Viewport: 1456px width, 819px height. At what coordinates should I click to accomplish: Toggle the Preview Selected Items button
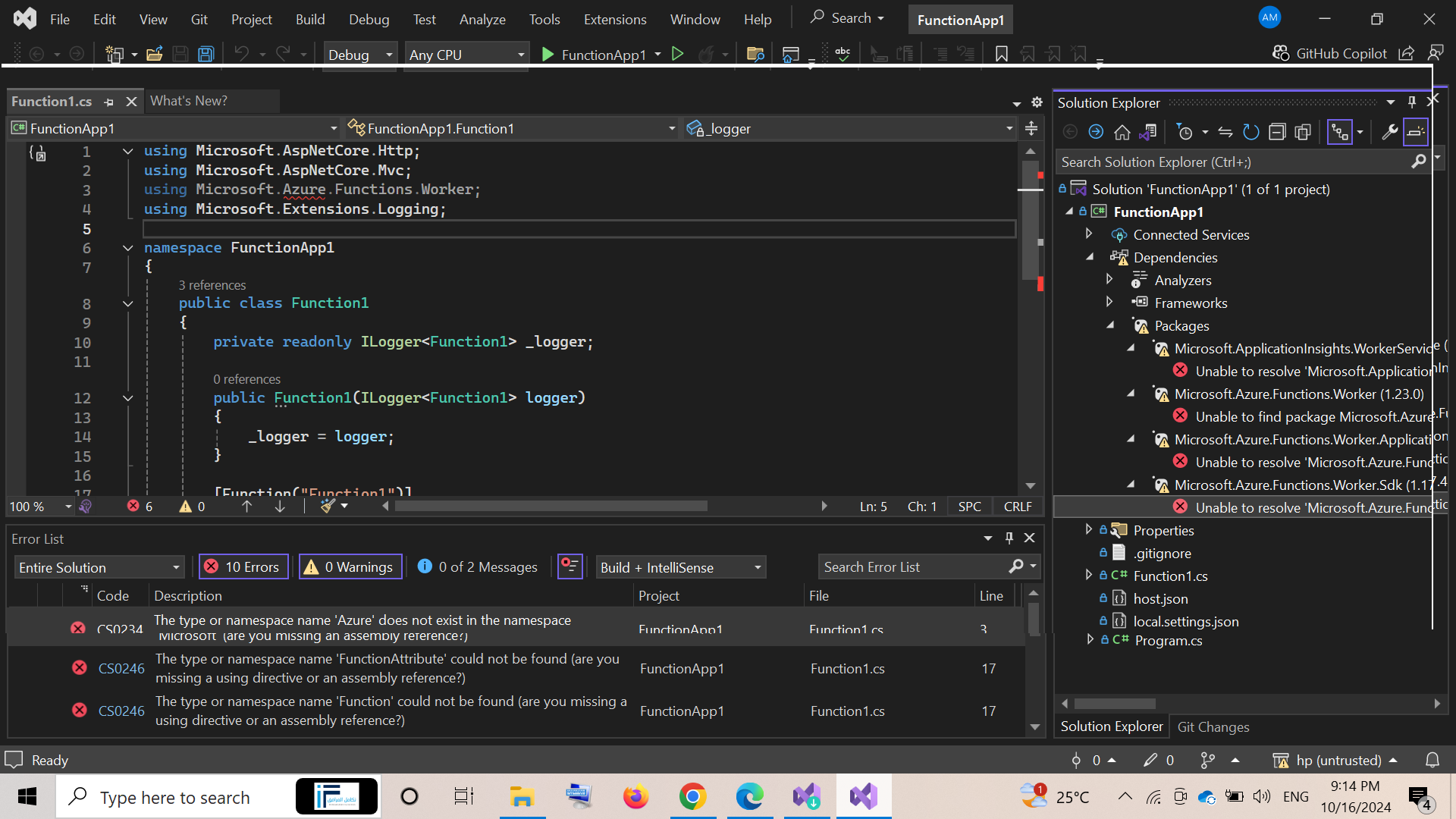click(x=1415, y=133)
